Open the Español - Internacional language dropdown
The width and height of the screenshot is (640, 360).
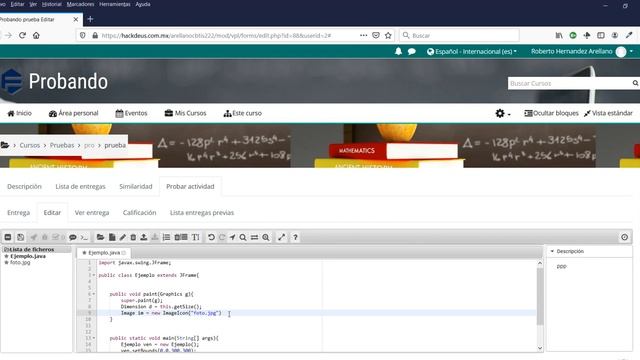(x=472, y=51)
